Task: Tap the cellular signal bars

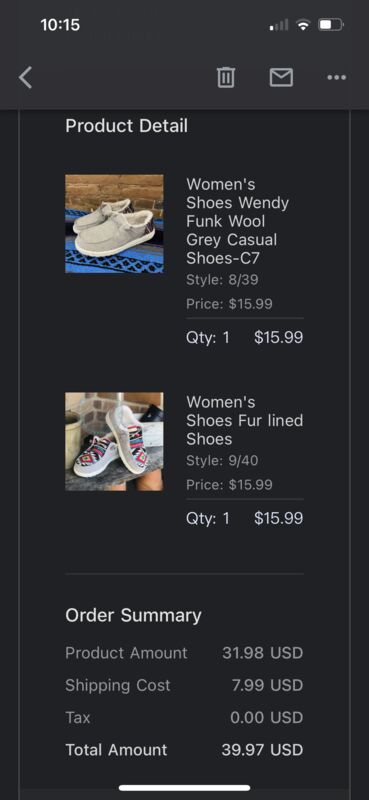Action: coord(279,24)
